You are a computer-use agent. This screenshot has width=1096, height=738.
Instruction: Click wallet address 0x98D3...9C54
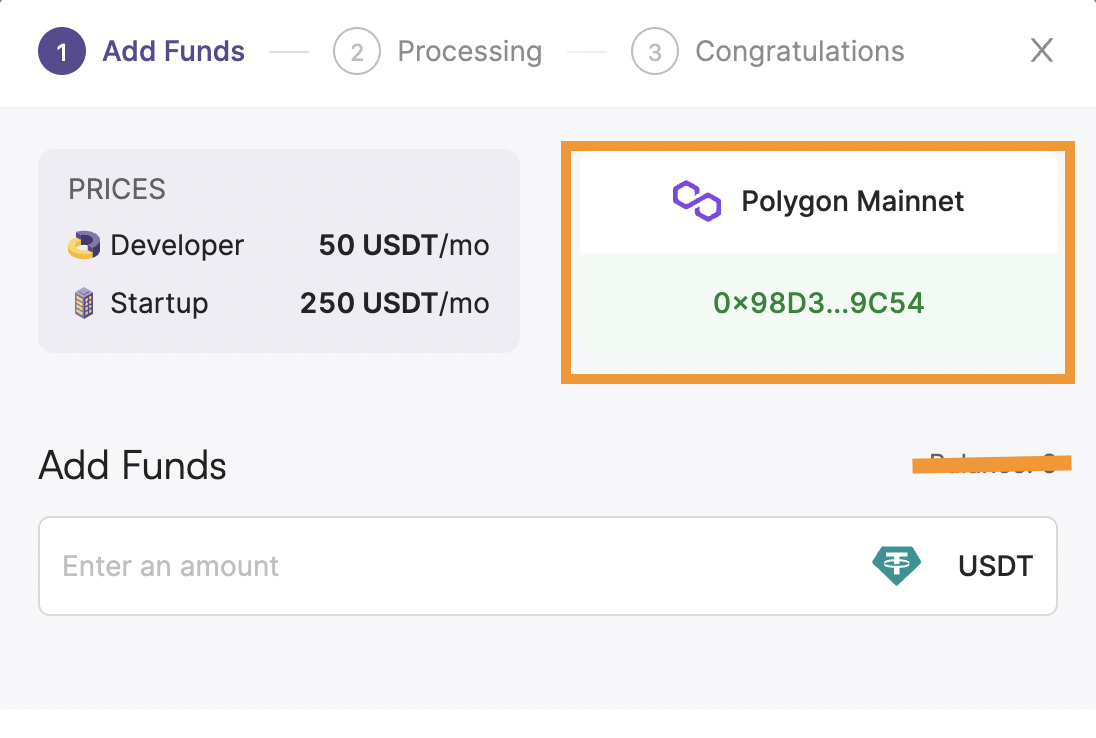pyautogui.click(x=819, y=303)
